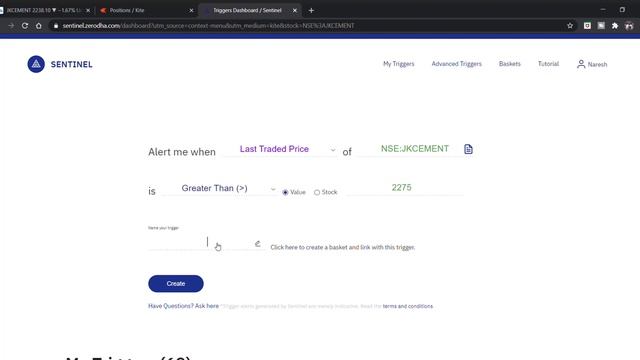
Task: Open Tutorial menu item
Action: click(x=548, y=64)
